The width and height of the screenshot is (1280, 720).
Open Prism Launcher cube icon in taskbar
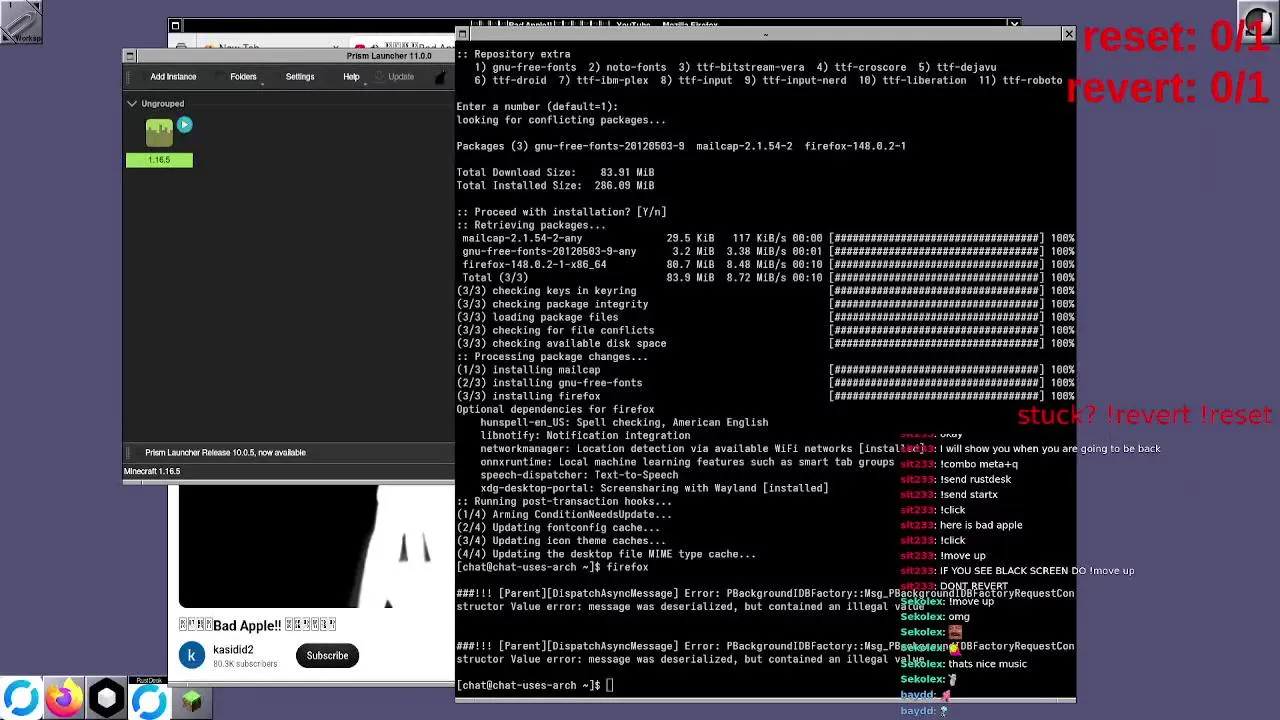click(106, 699)
